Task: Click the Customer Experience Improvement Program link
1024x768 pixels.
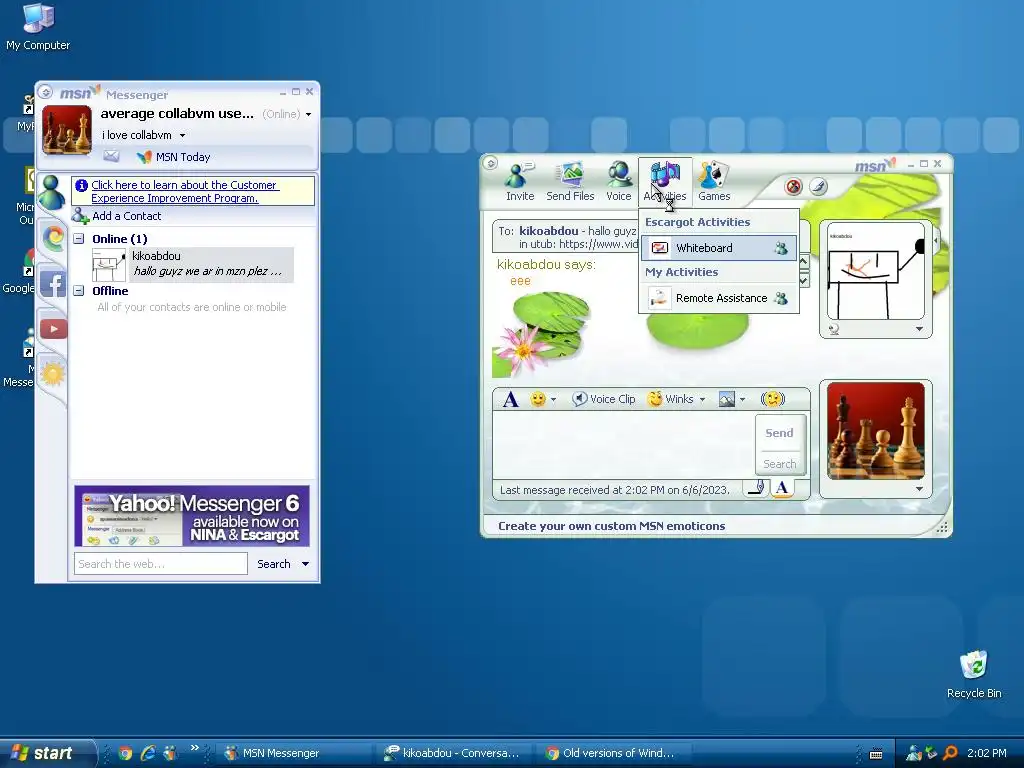Action: [185, 191]
